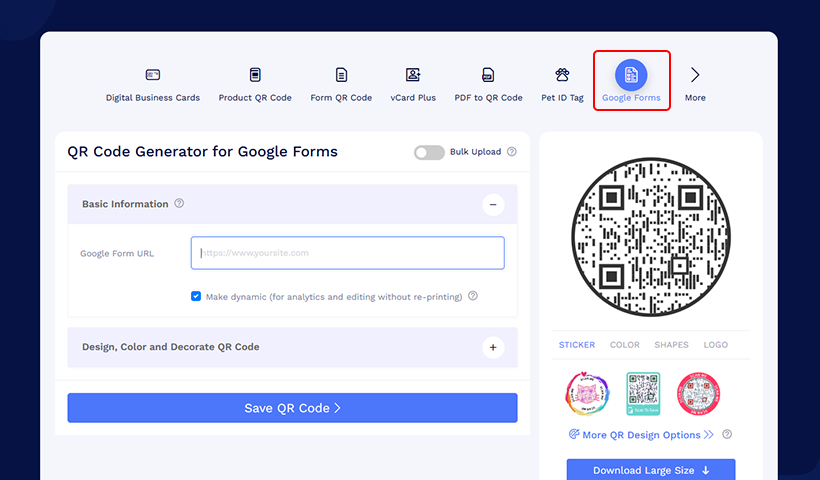This screenshot has height=480, width=820.
Task: Open Digital Business Cards icon
Action: click(153, 75)
